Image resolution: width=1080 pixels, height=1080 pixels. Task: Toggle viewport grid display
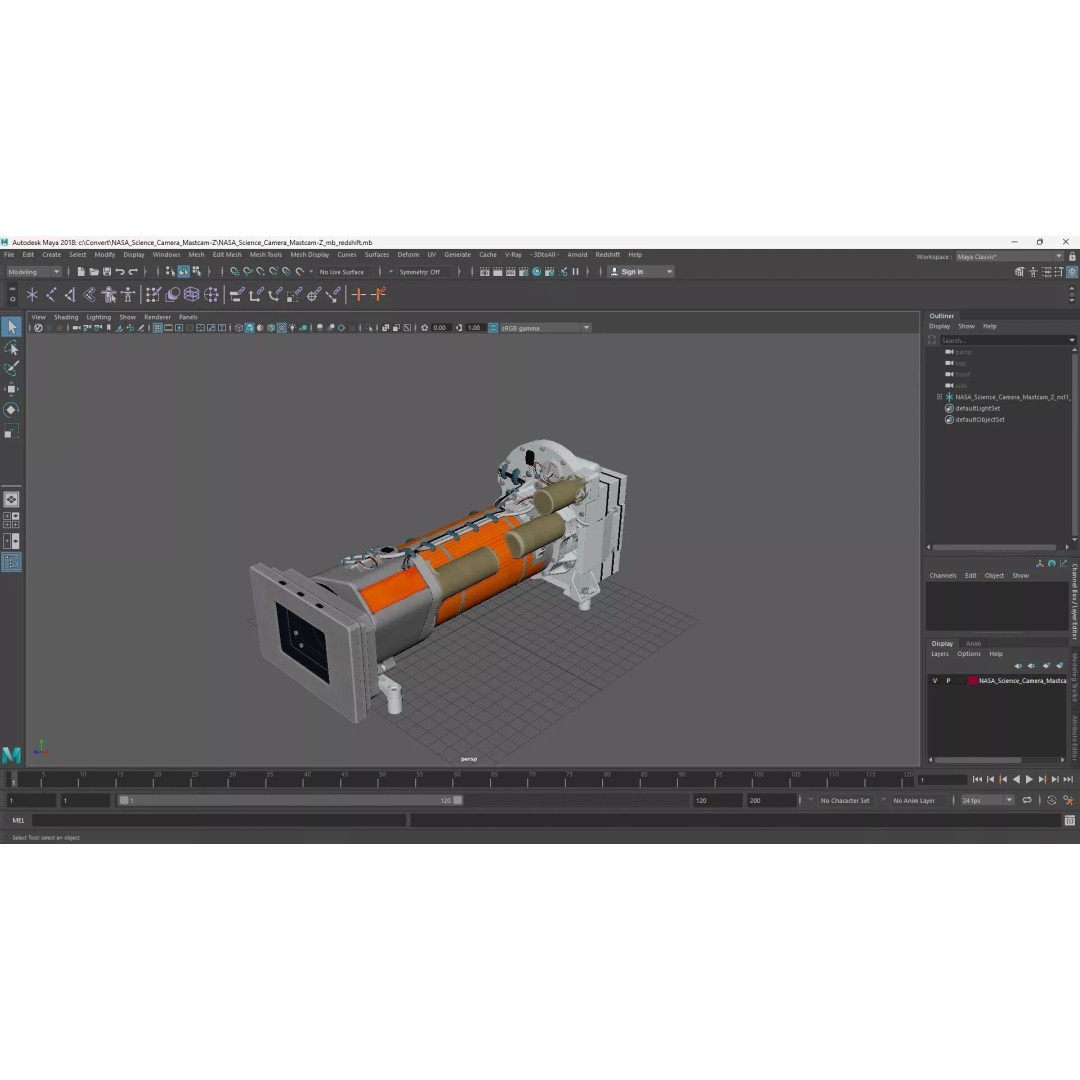tap(158, 328)
